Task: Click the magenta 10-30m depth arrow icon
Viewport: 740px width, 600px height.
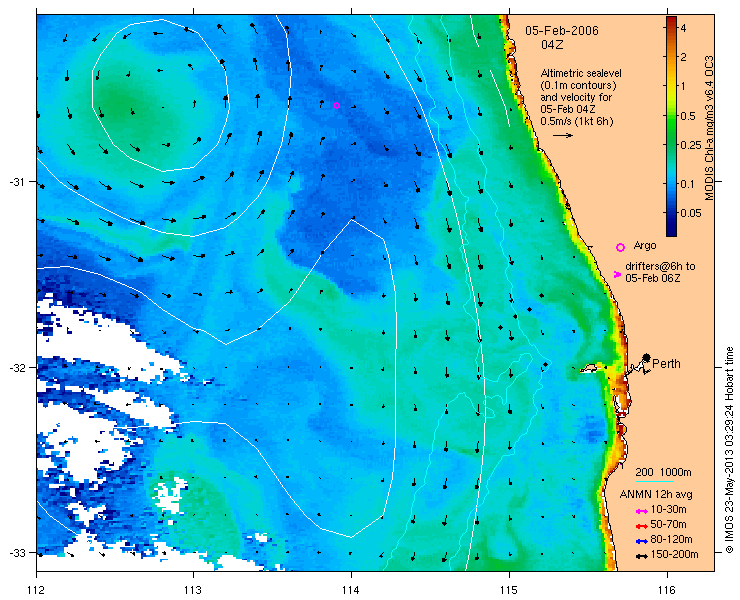Action: pos(641,511)
